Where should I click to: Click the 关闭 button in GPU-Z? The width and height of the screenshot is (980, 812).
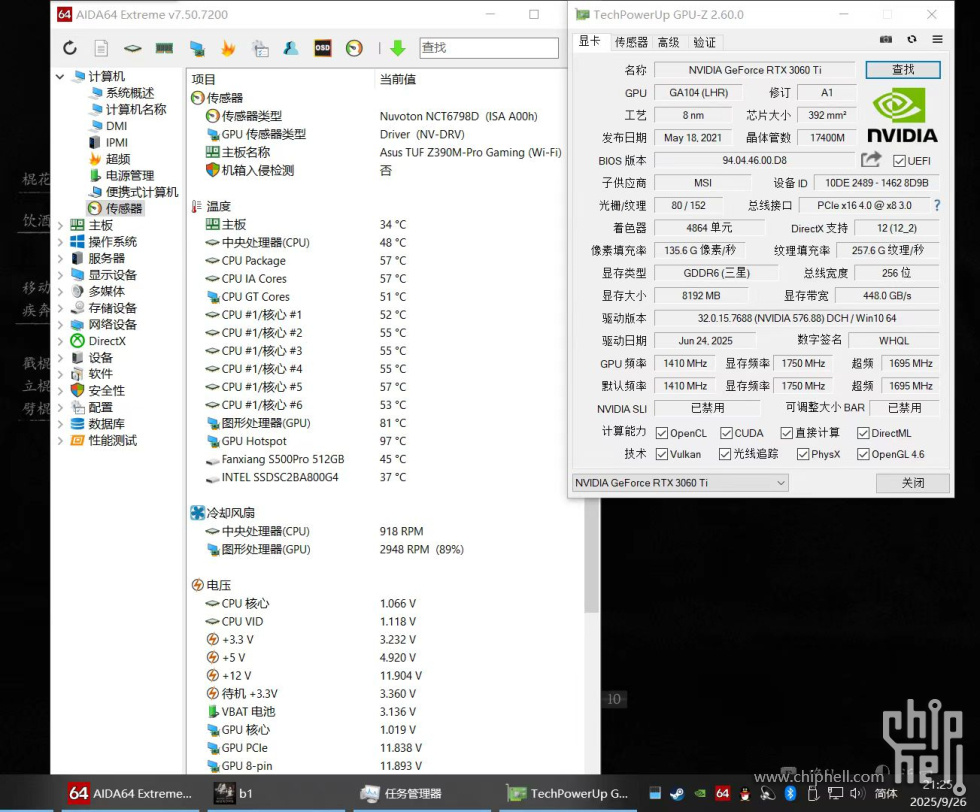coord(912,483)
